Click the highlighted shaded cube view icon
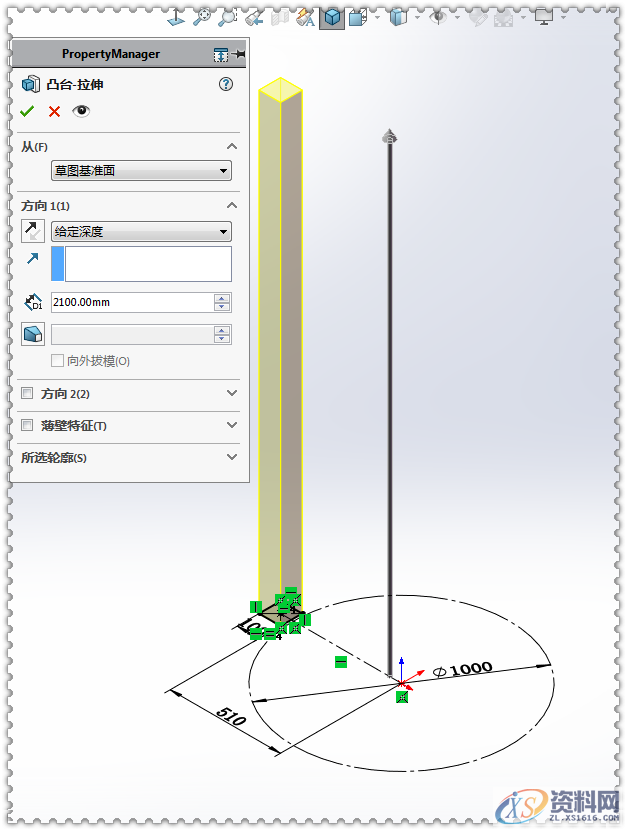This screenshot has width=627, height=831. [332, 18]
